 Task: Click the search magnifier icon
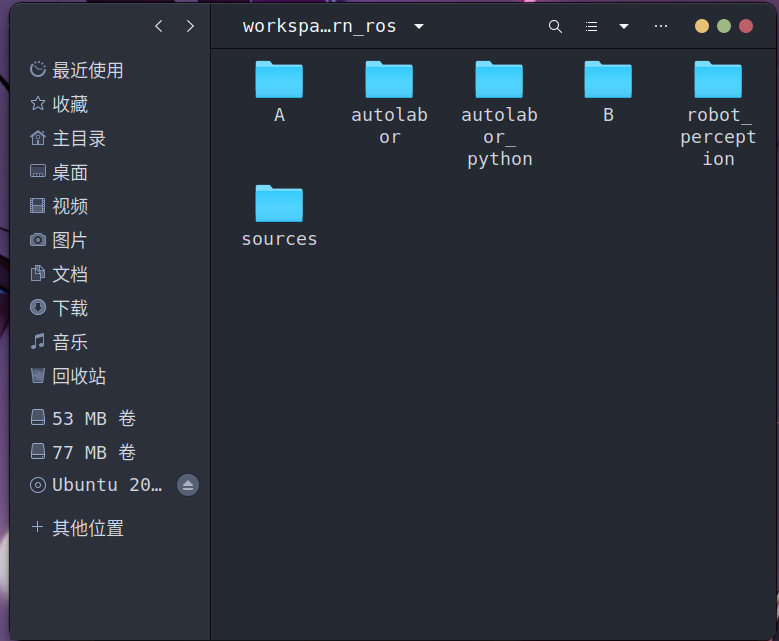tap(555, 26)
